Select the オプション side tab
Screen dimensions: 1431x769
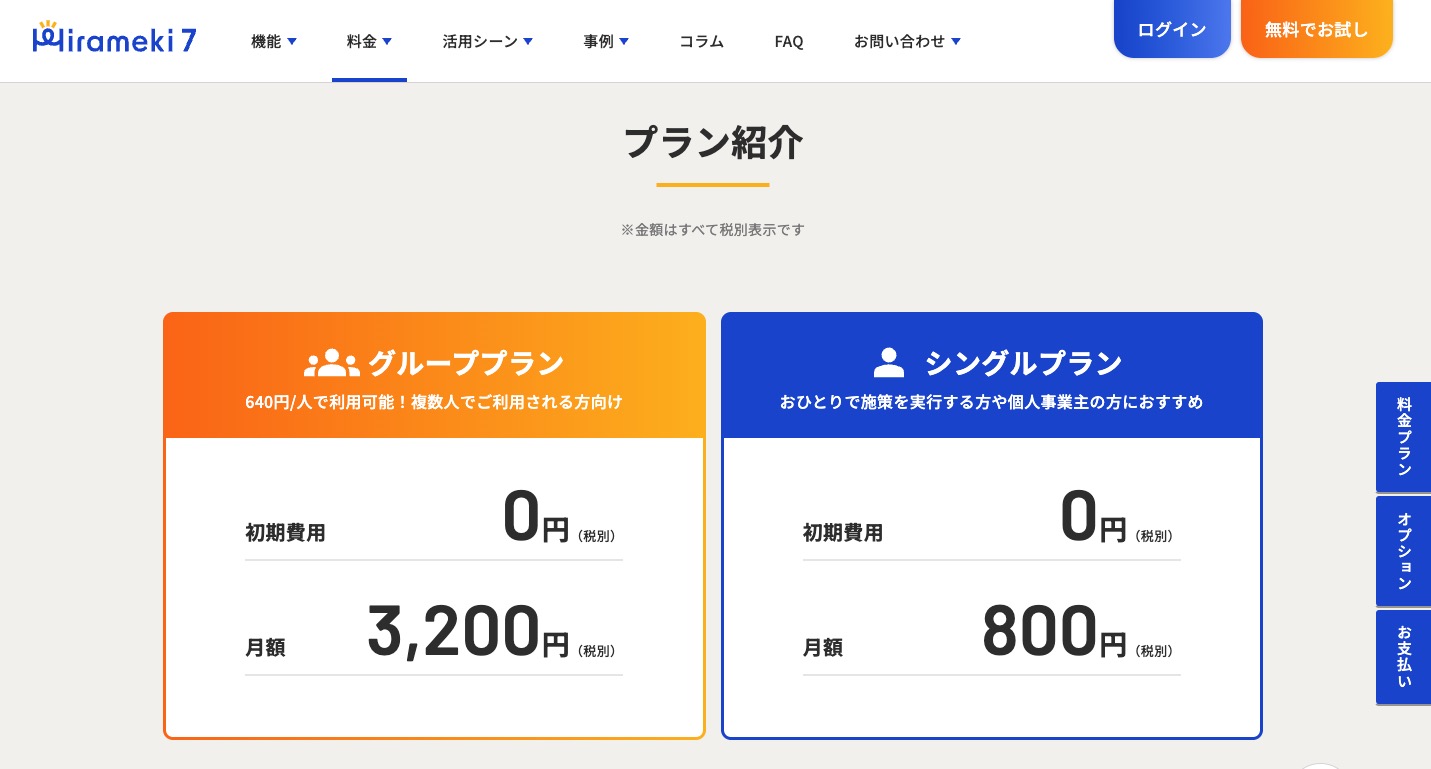[1404, 551]
